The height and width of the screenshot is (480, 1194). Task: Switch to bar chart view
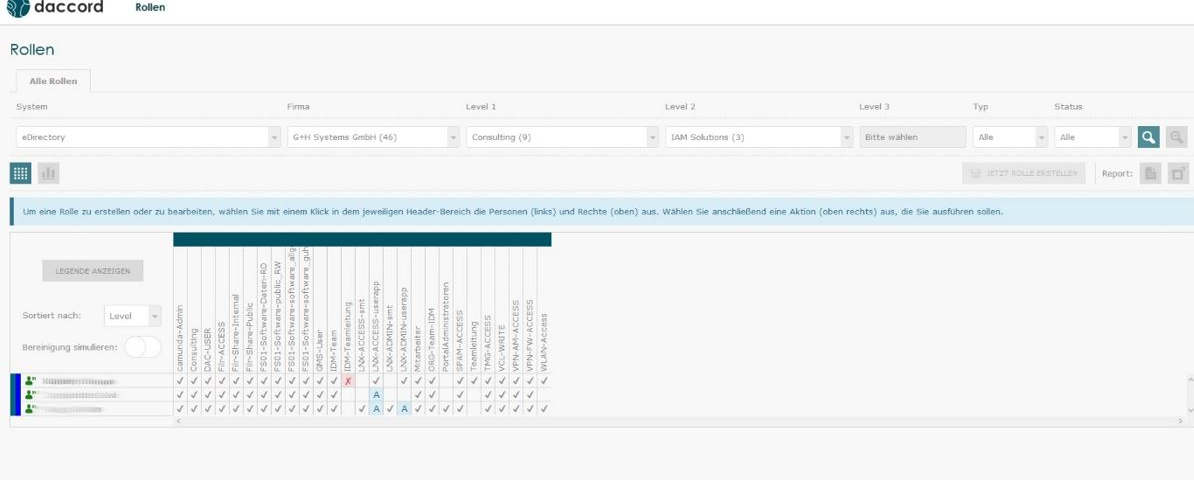pyautogui.click(x=48, y=173)
